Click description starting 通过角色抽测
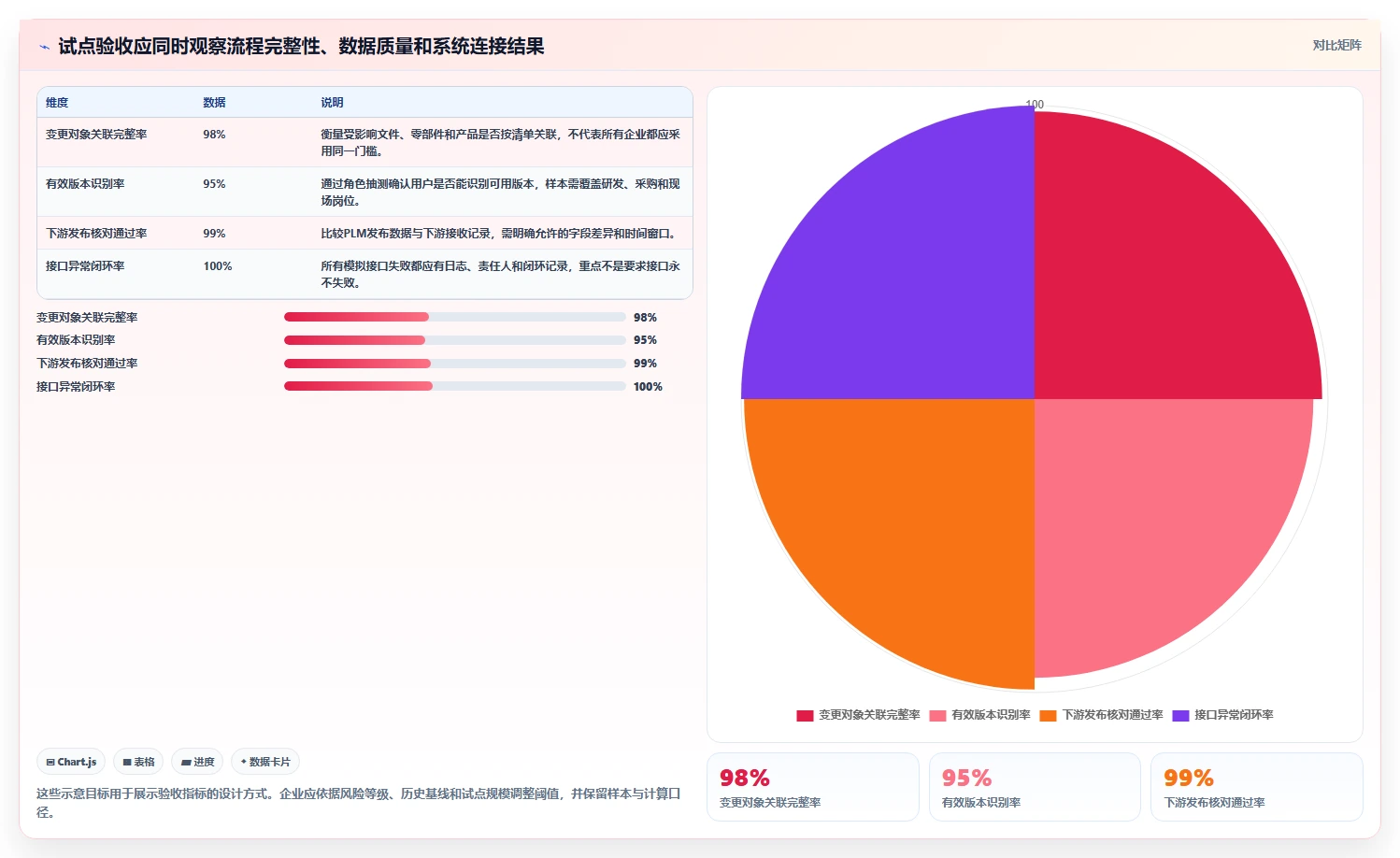The height and width of the screenshot is (858, 1400). [x=500, y=193]
